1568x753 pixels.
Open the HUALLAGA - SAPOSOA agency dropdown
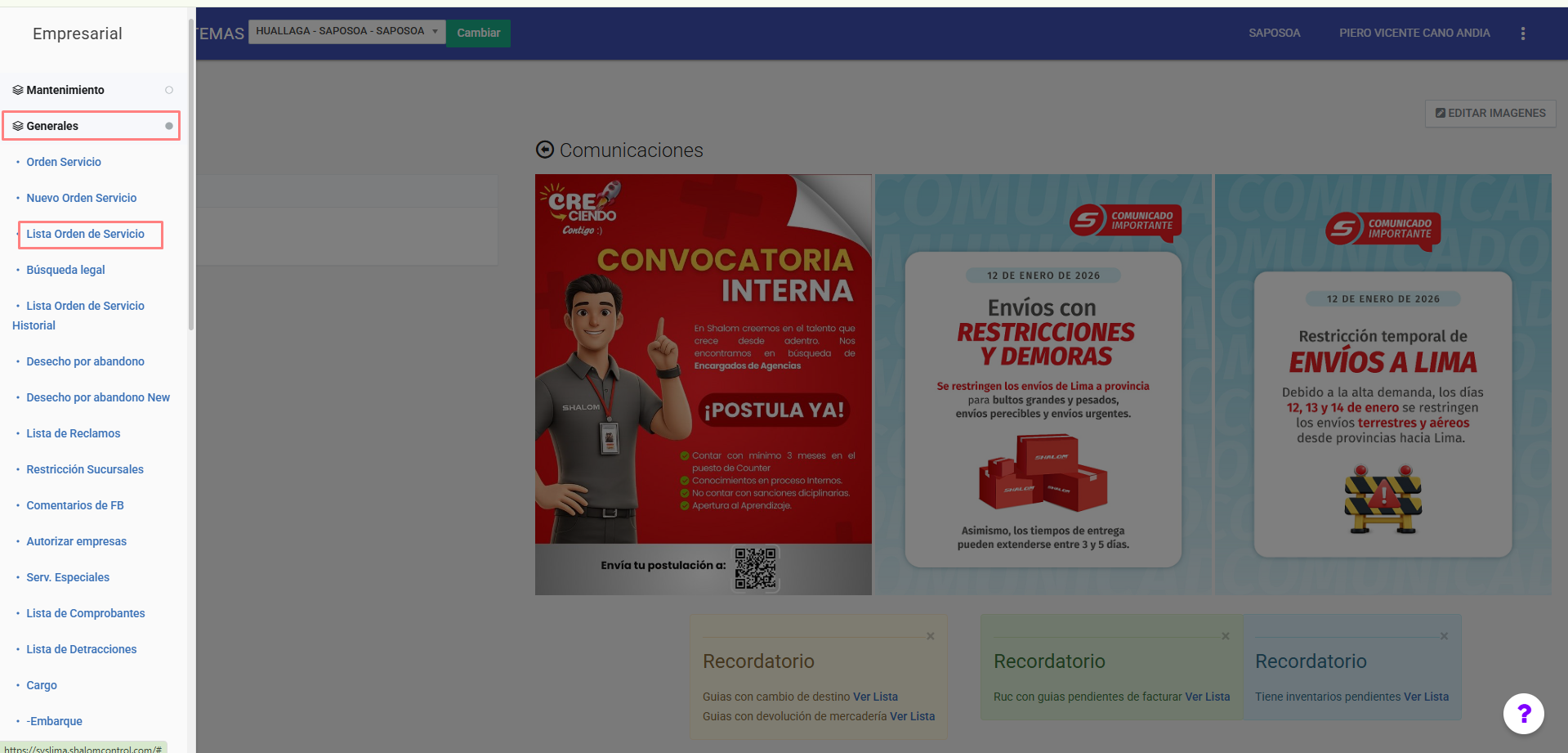pos(346,32)
